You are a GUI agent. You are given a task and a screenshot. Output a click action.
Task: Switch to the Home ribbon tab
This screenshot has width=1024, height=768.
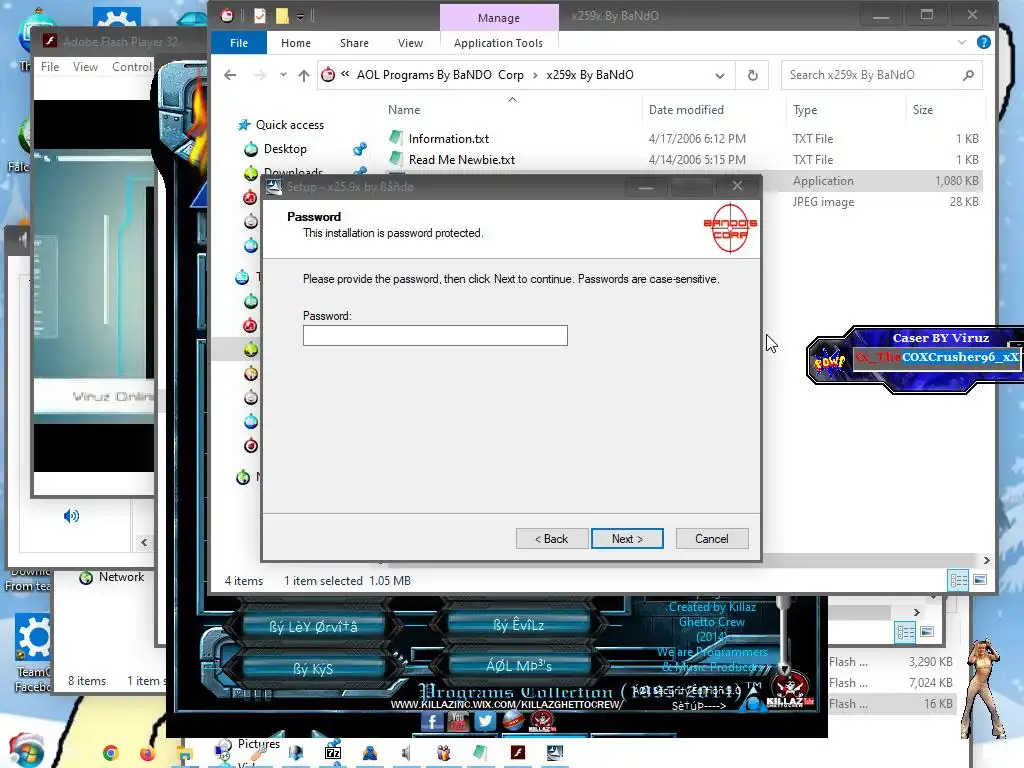click(296, 43)
